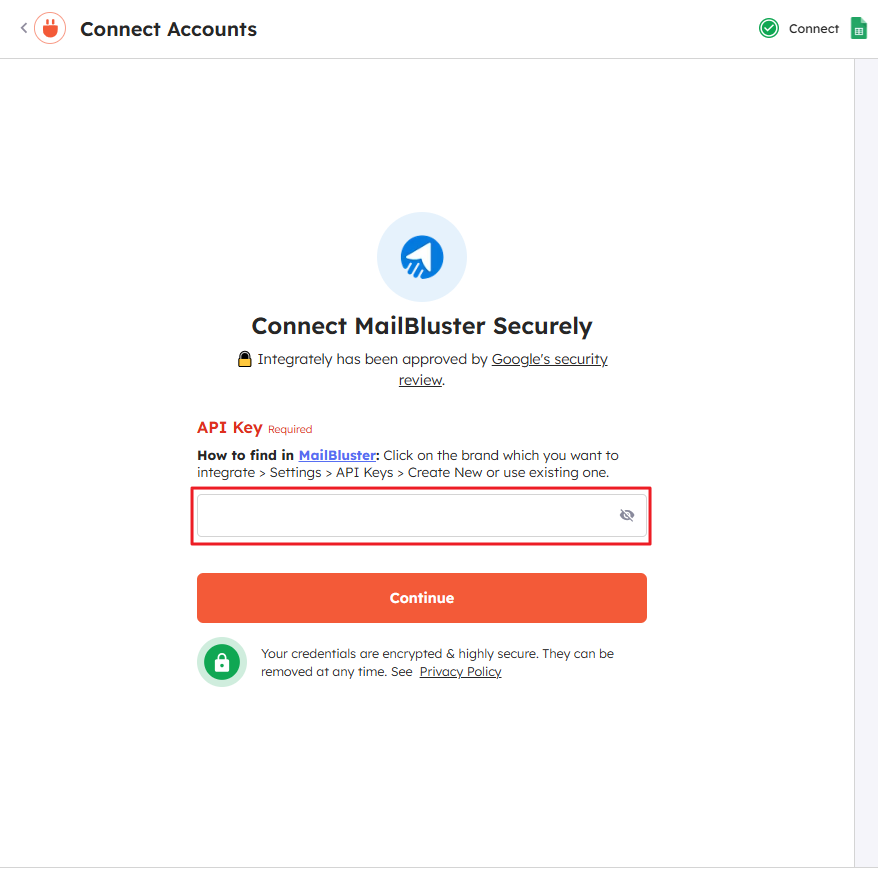Click the round MailBluster logo

click(421, 256)
